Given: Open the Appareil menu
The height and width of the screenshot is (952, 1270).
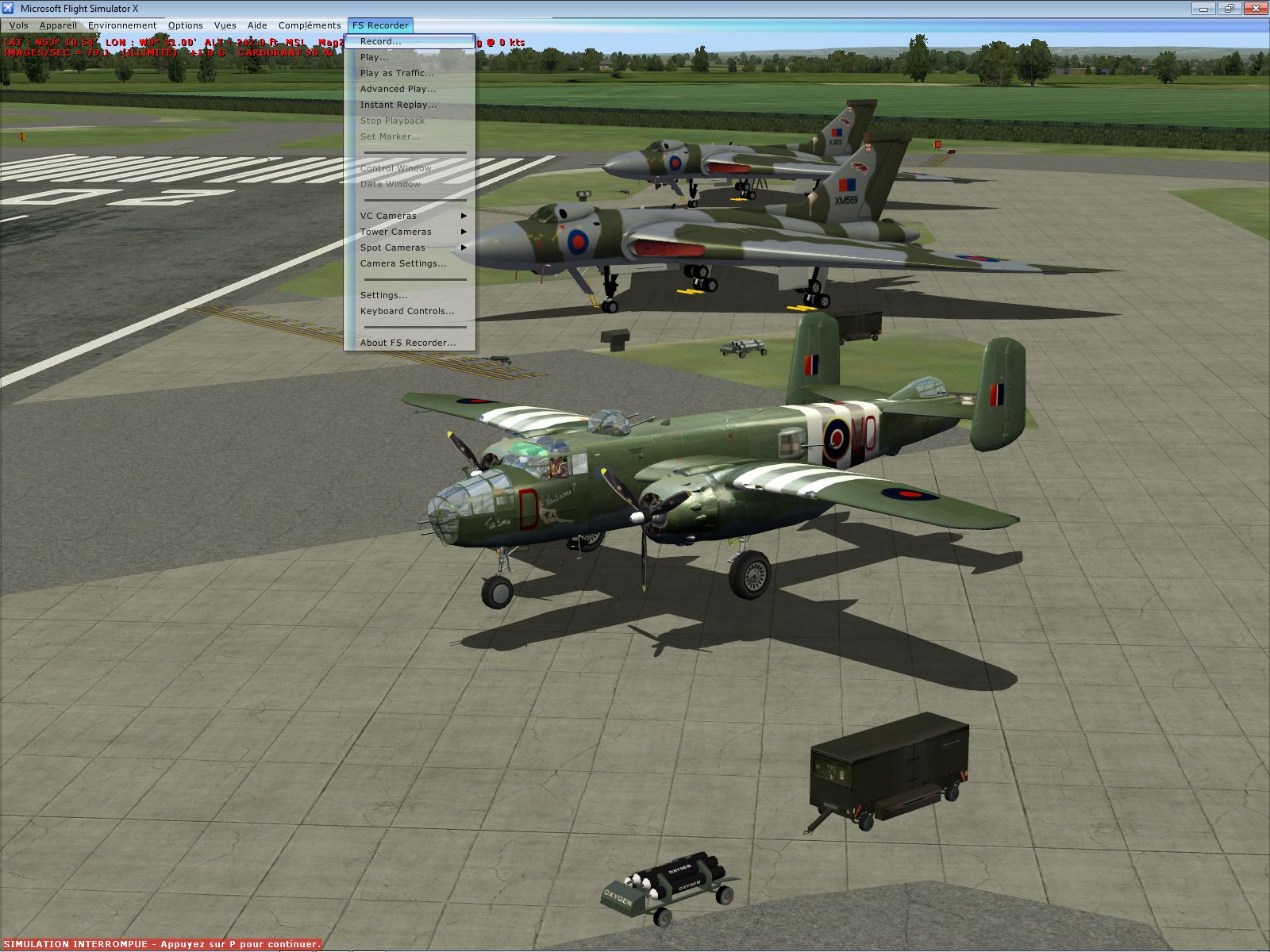Looking at the screenshot, I should pyautogui.click(x=58, y=25).
